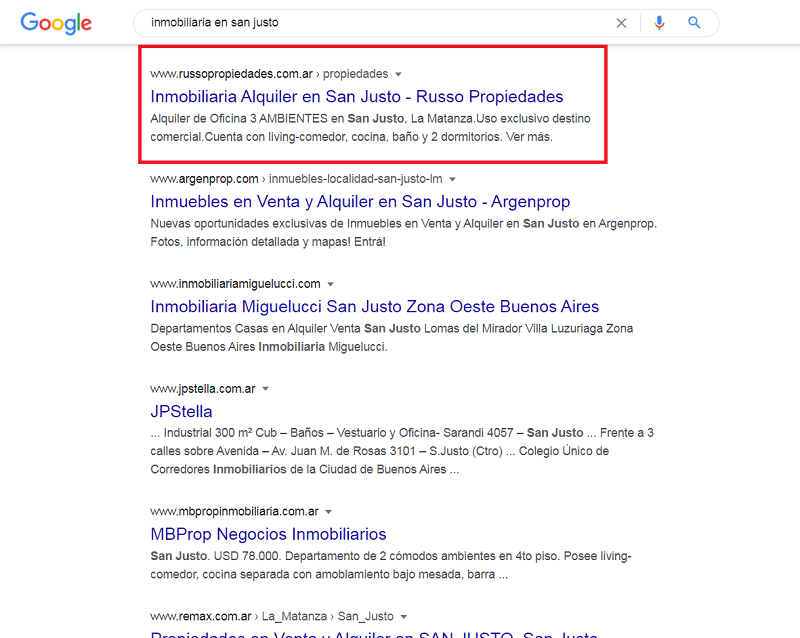Clear the search query with the X icon
The image size is (800, 638).
[x=621, y=23]
